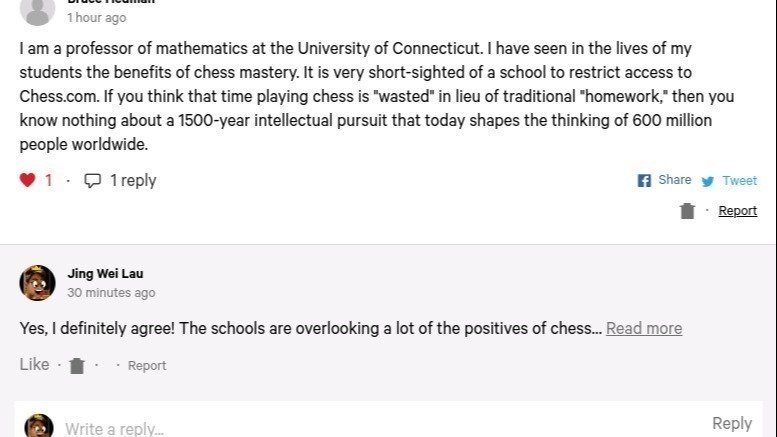The height and width of the screenshot is (437, 777).
Task: Expand the 1 reply thread
Action: coord(132,181)
